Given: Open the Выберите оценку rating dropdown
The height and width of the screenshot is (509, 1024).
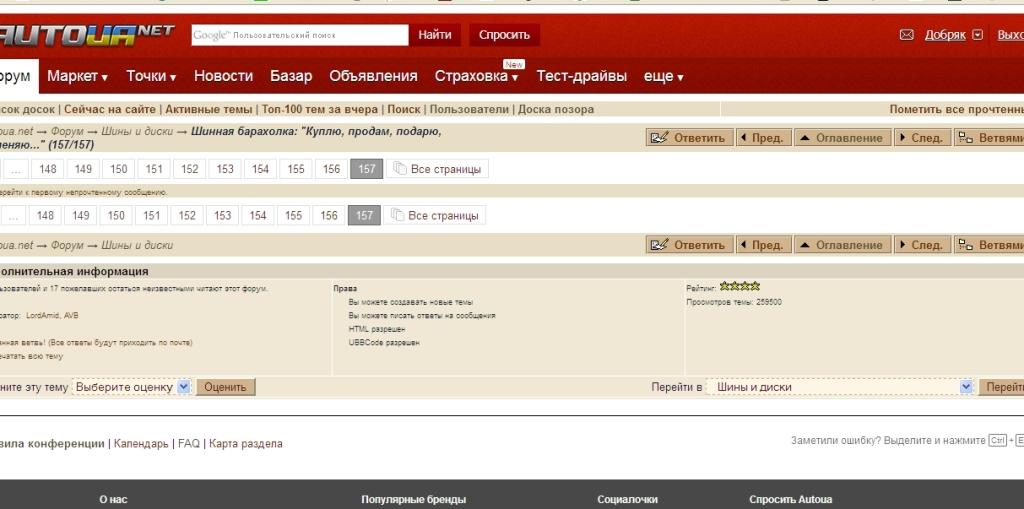Looking at the screenshot, I should (132, 387).
